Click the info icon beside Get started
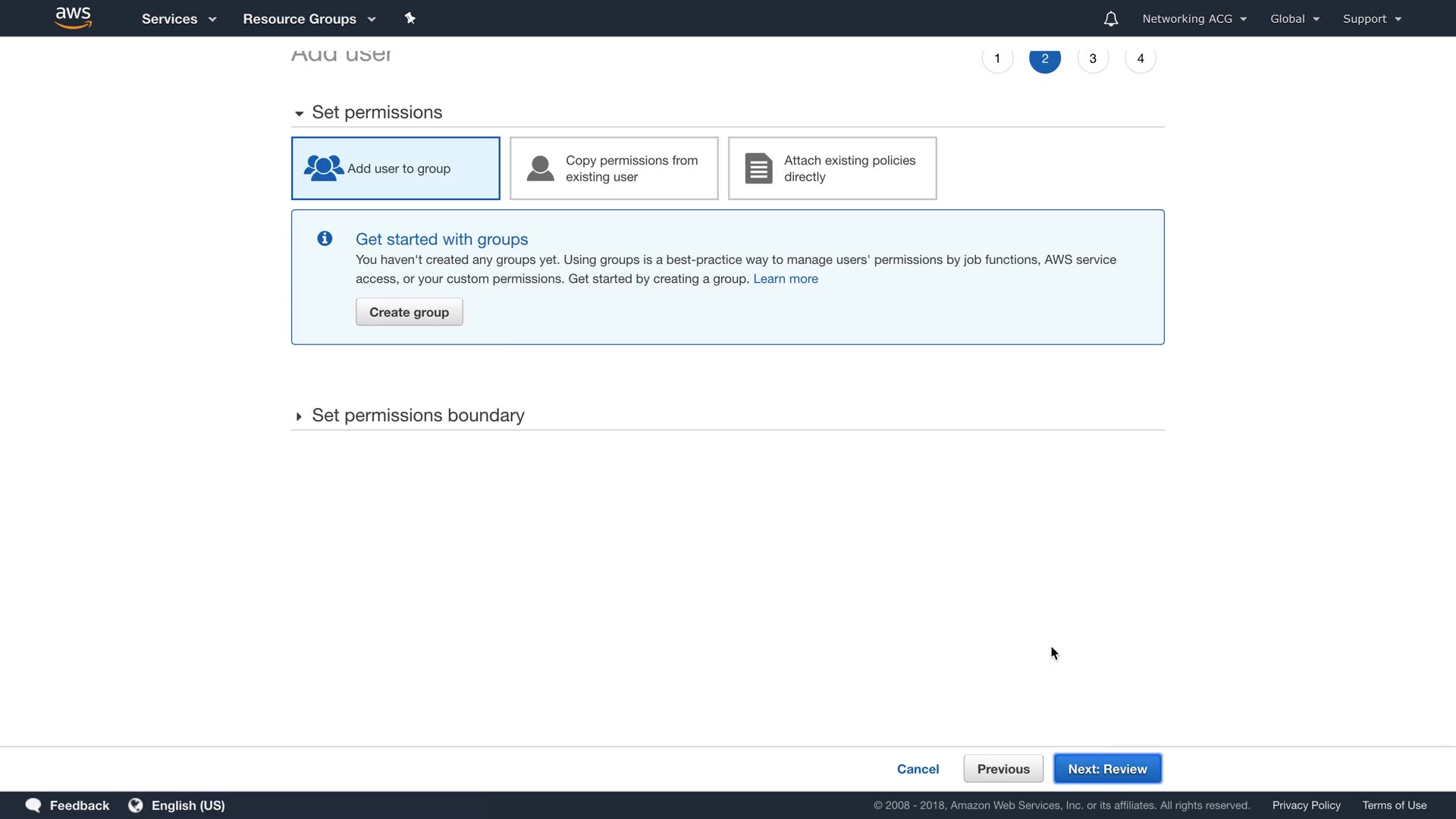 (325, 239)
